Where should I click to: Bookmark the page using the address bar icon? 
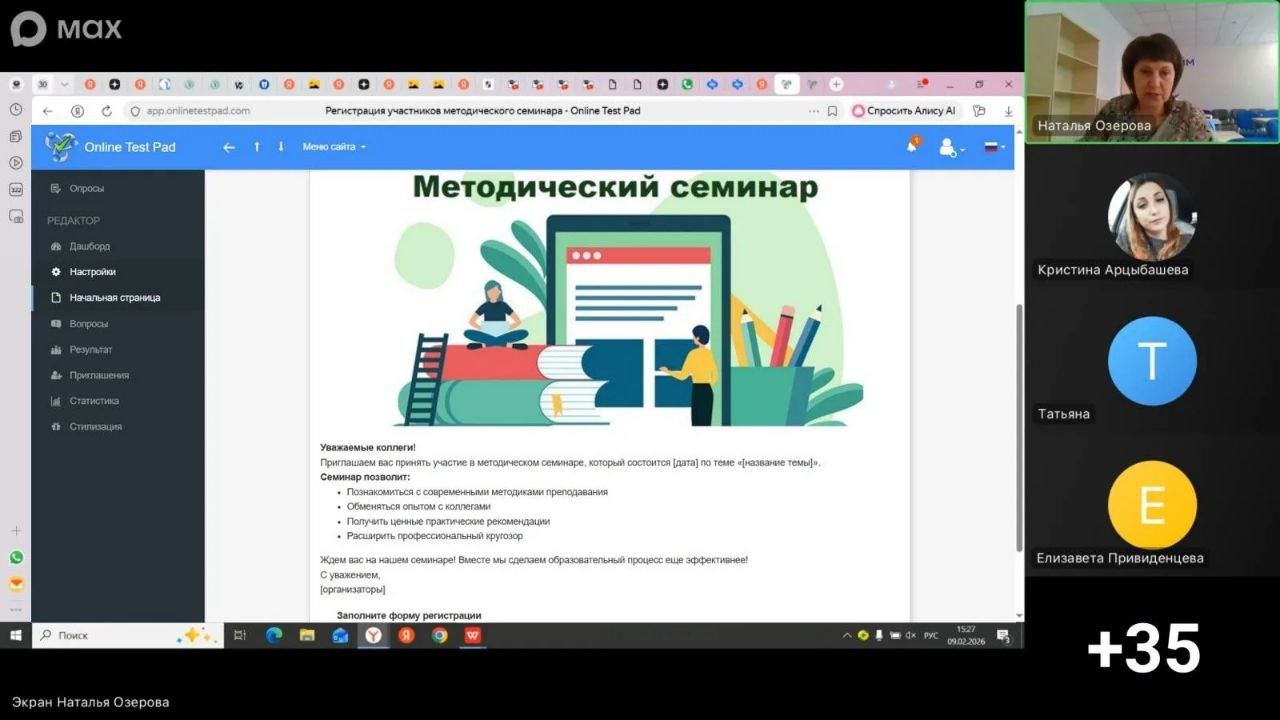tap(832, 111)
